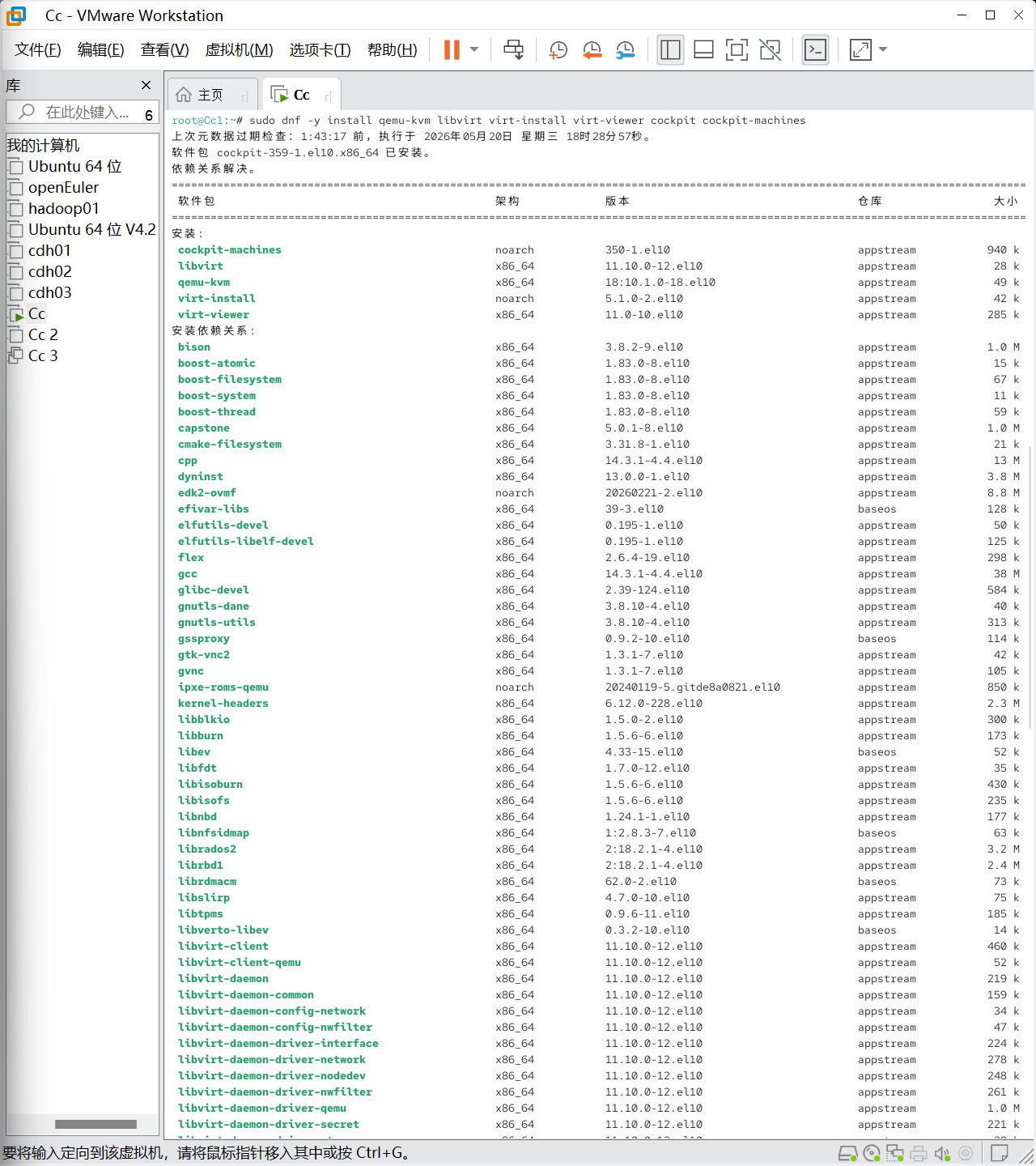Open the power options dropdown arrow
This screenshot has width=1036, height=1166.
click(x=474, y=49)
